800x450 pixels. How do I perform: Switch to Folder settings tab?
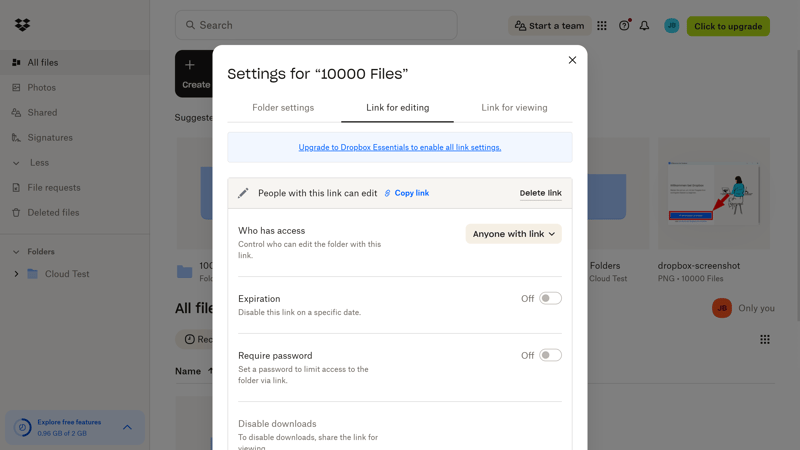click(283, 108)
